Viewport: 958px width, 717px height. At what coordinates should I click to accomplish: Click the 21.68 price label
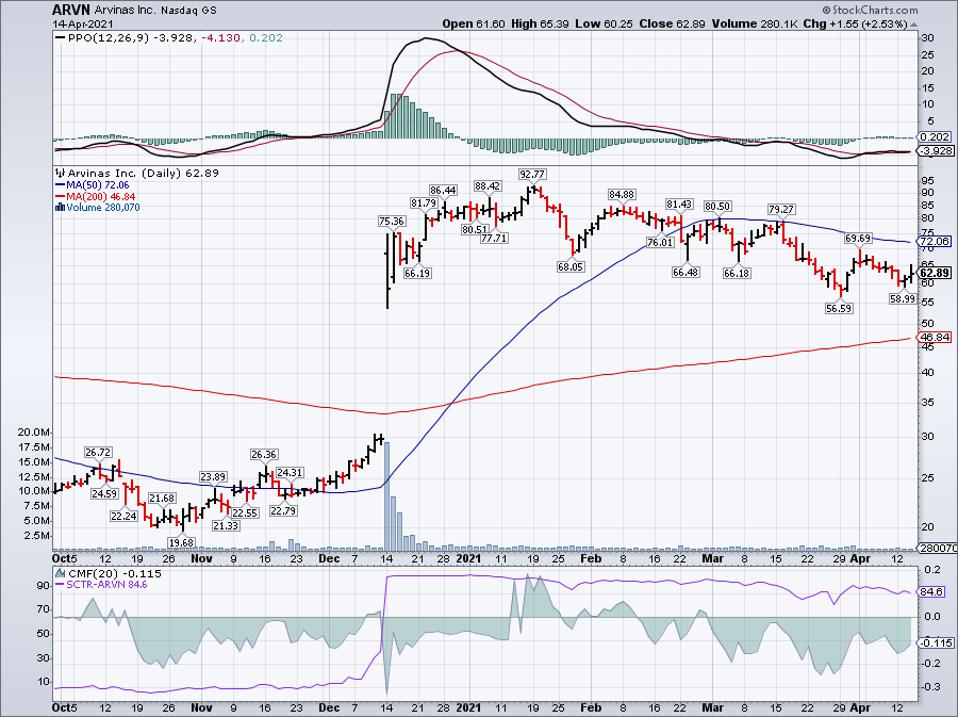point(162,499)
